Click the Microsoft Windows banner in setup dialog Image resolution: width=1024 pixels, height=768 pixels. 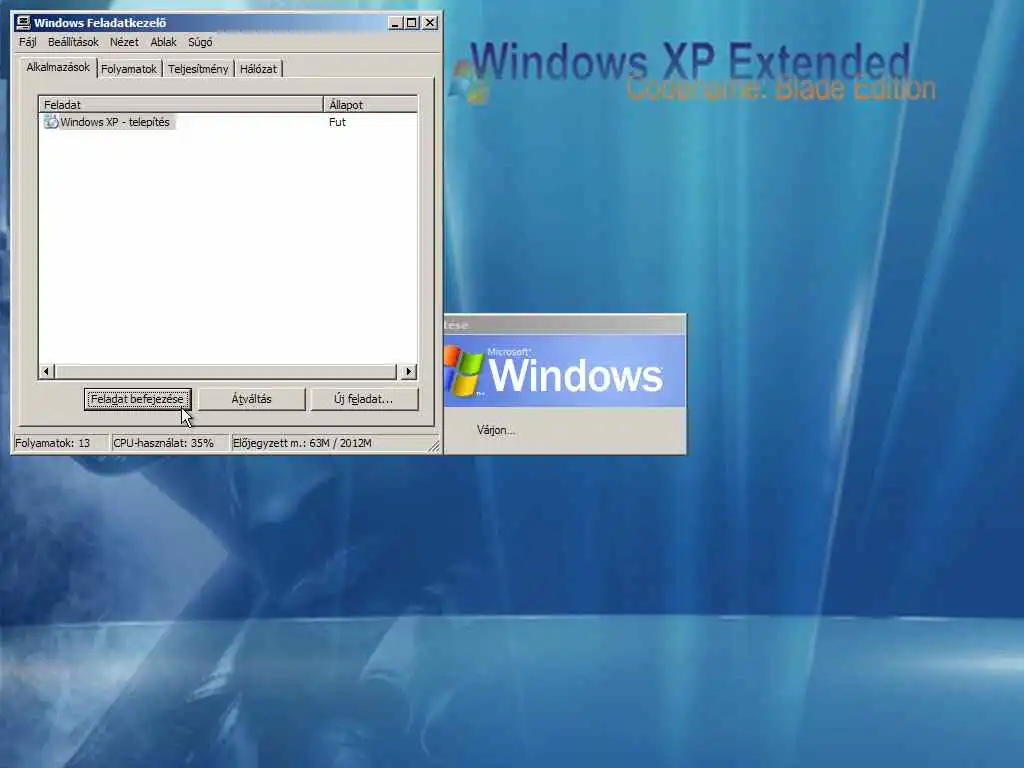[564, 371]
